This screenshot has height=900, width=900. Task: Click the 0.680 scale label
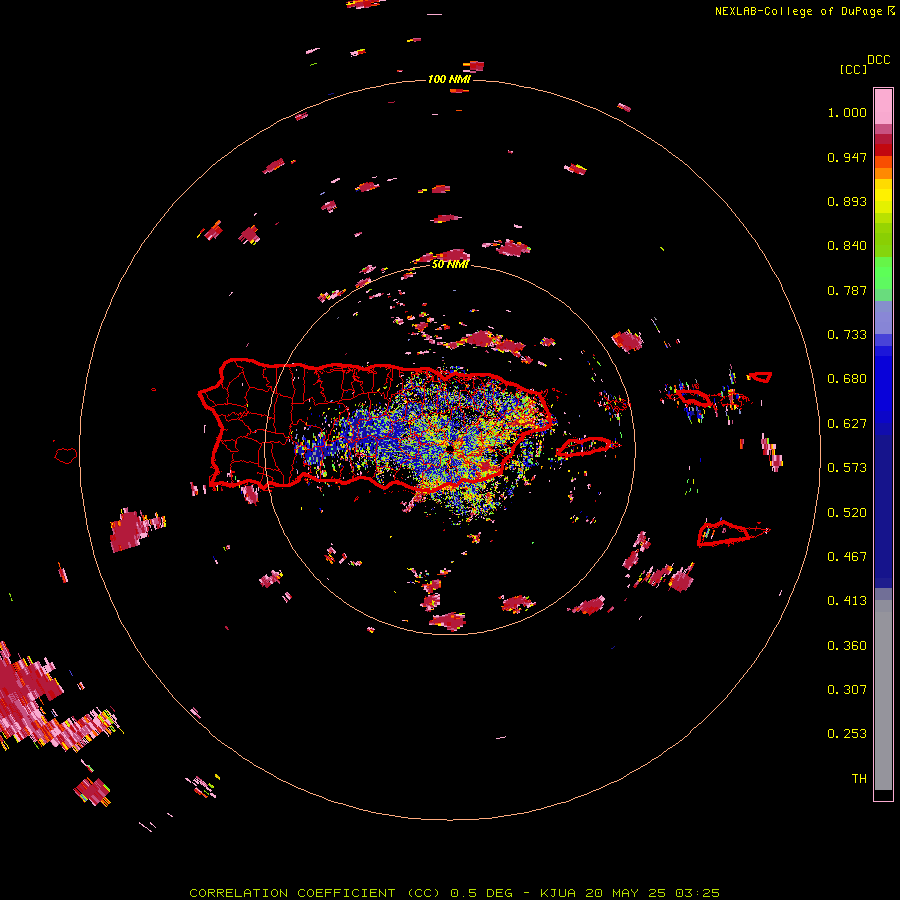click(847, 379)
